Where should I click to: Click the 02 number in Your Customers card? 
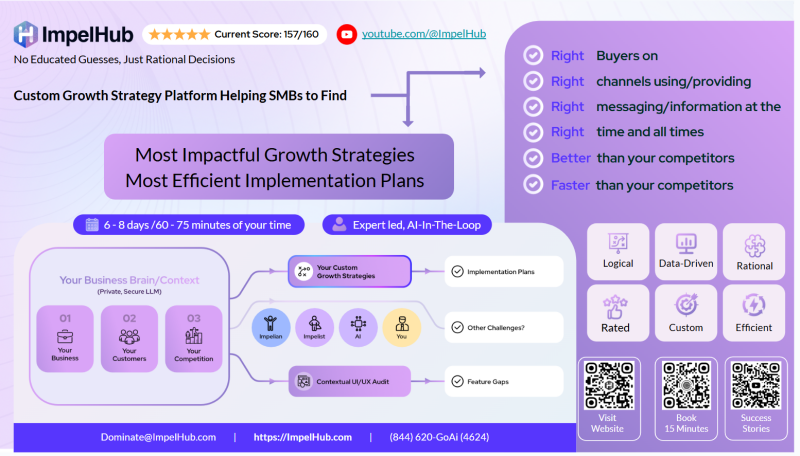click(129, 318)
